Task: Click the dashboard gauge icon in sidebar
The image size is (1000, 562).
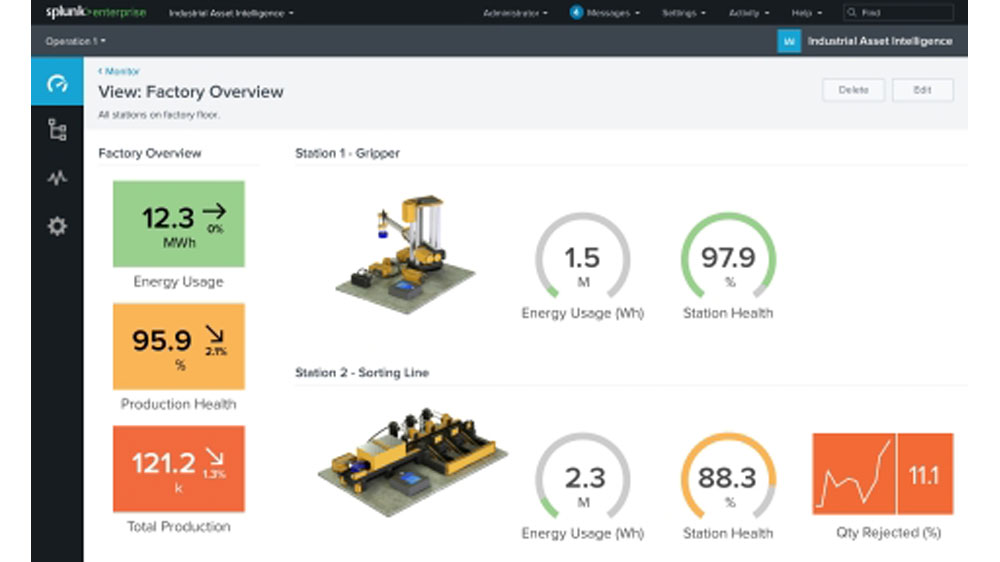Action: (57, 83)
